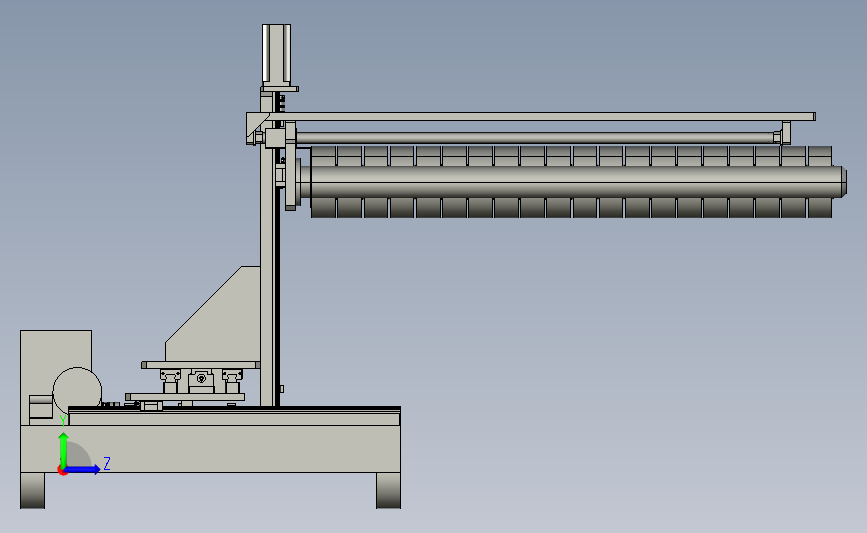Click the blue Z axis arrow of triad
Viewport: 867px width, 533px height.
tap(83, 469)
